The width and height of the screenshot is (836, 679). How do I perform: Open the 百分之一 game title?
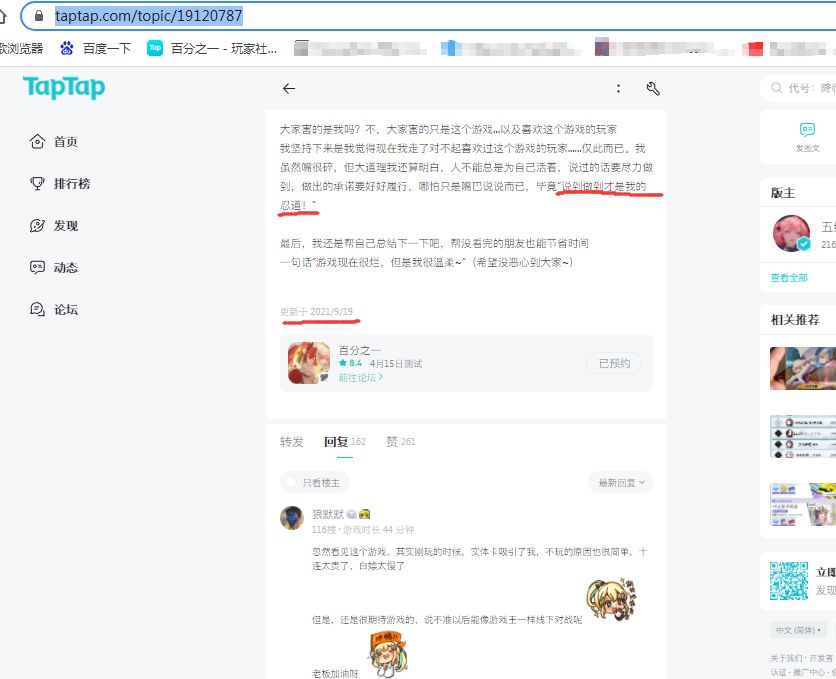[360, 350]
